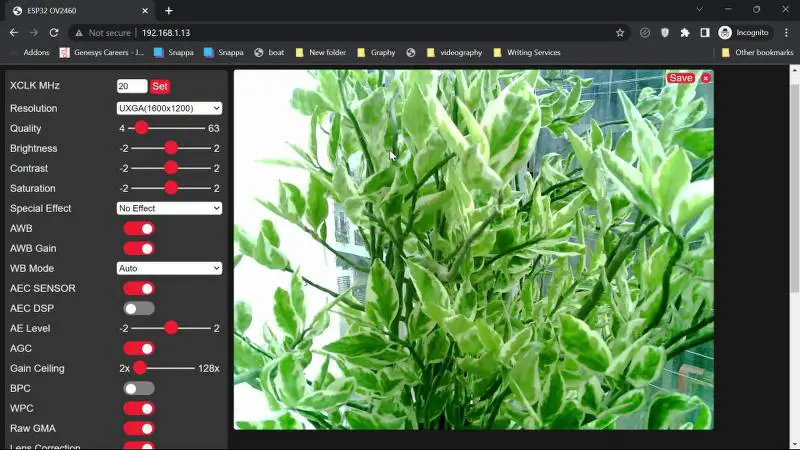Turn off the AEC SENSOR toggle

tap(139, 288)
